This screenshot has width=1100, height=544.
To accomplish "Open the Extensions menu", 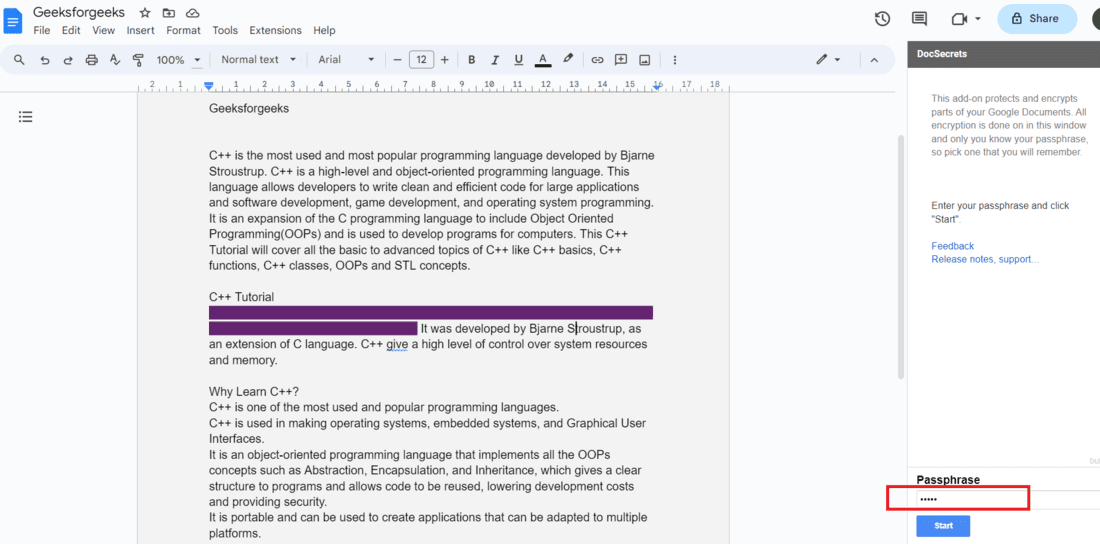I will pos(275,30).
